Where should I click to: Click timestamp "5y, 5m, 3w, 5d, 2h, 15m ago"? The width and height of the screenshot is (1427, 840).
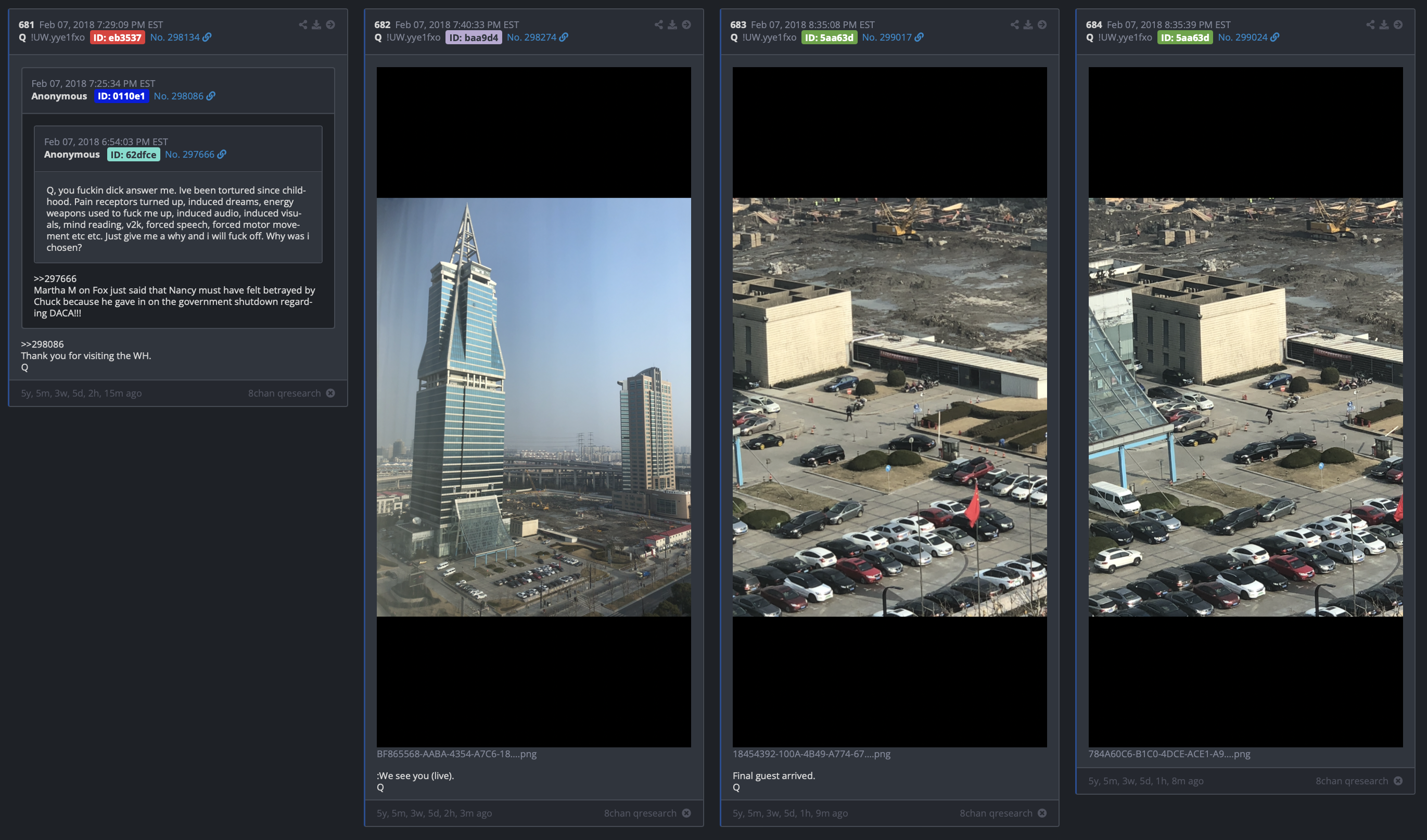point(81,393)
